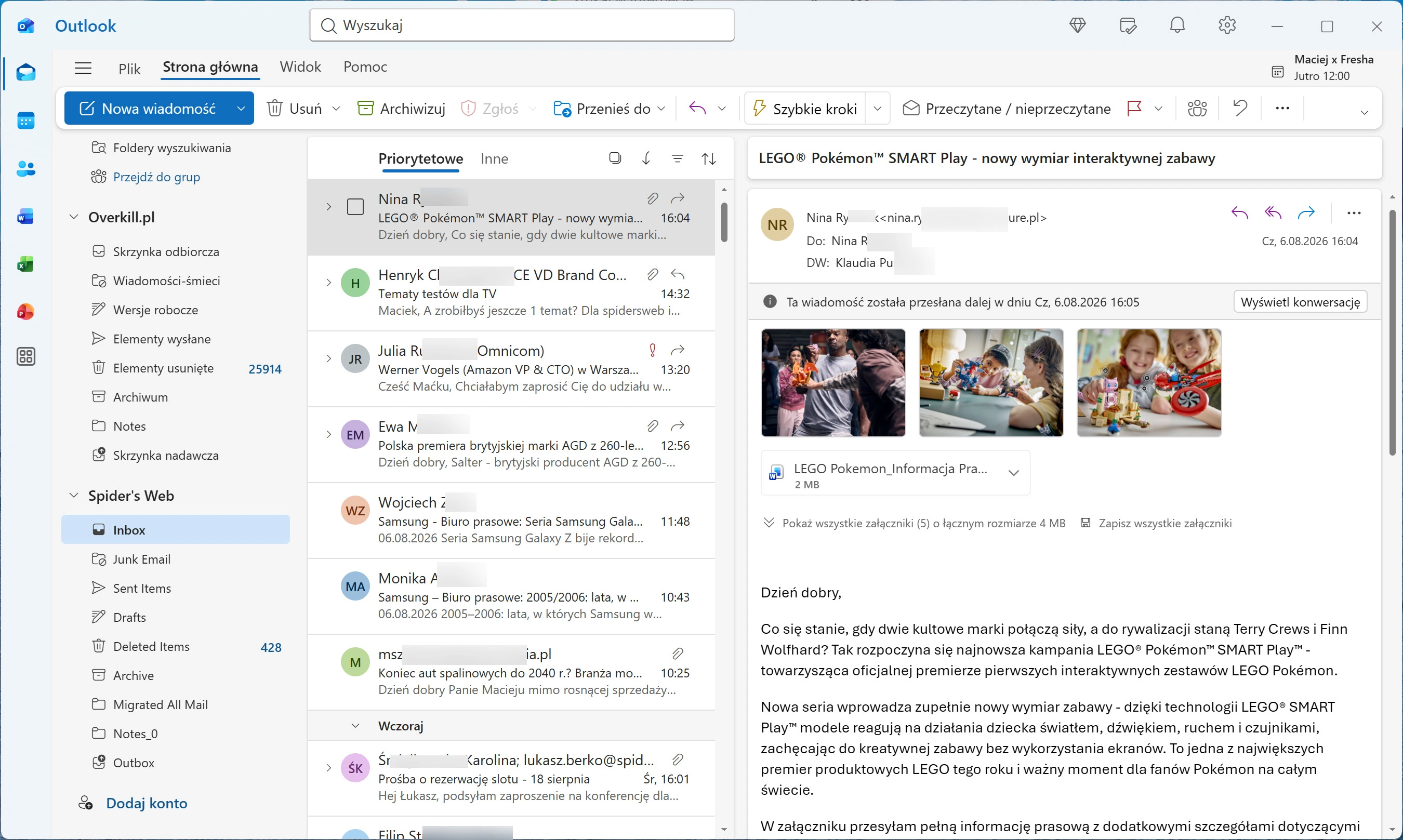Collapse the Spider's Web account folders
Image resolution: width=1403 pixels, height=840 pixels.
[x=74, y=495]
